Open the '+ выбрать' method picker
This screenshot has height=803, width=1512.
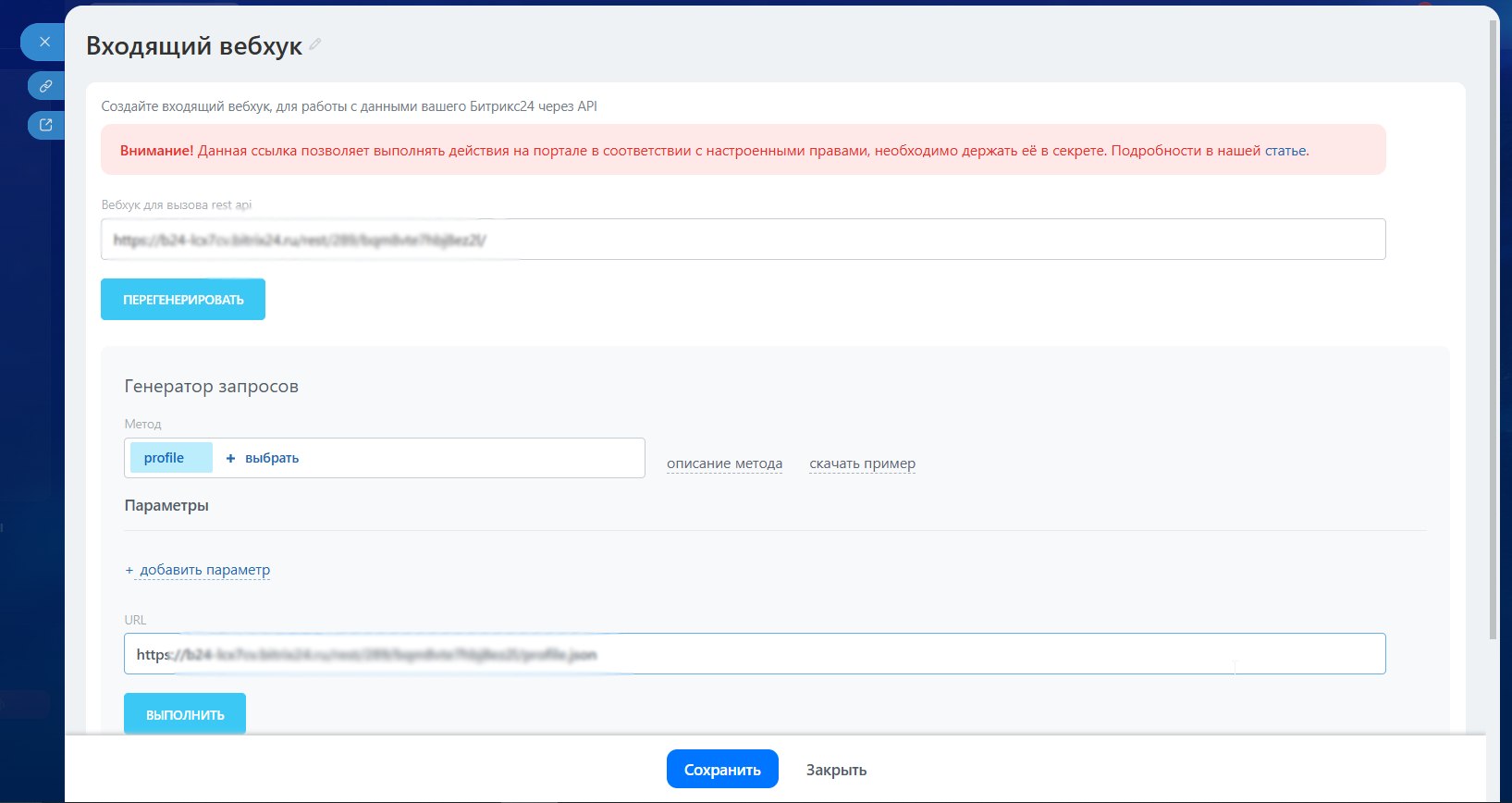(263, 458)
